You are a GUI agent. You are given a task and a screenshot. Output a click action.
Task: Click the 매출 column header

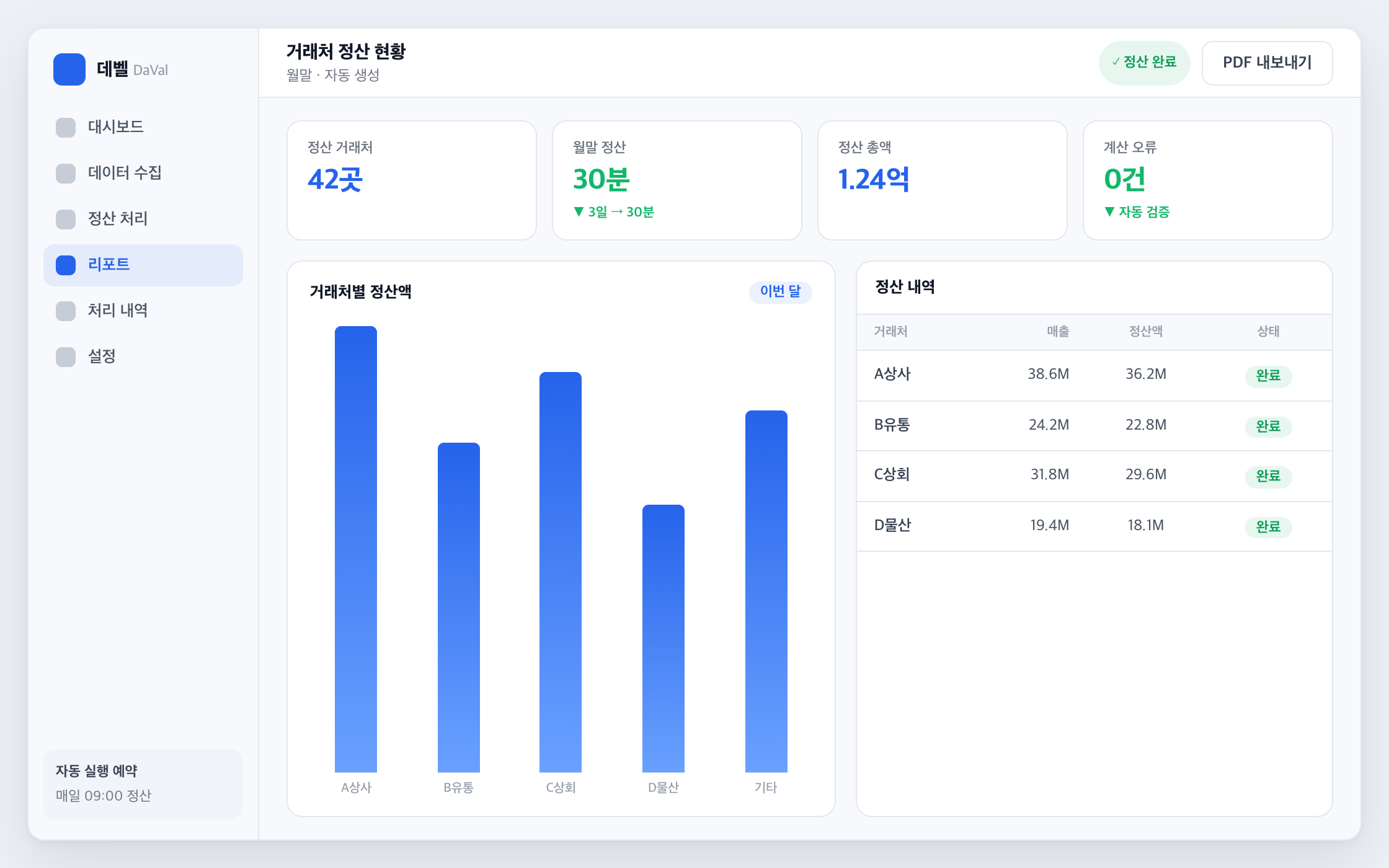click(x=1058, y=332)
